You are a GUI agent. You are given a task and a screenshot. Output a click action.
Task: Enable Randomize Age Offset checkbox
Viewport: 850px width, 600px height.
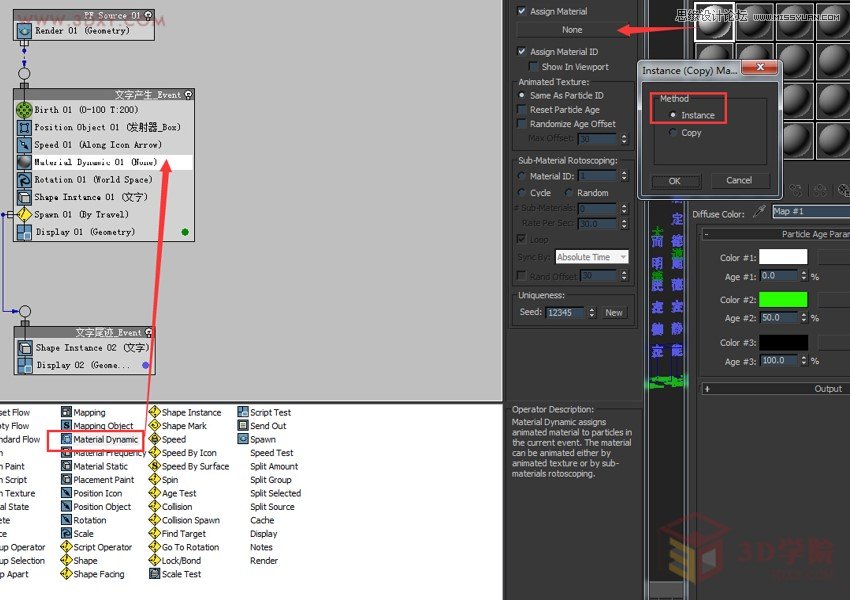click(521, 124)
